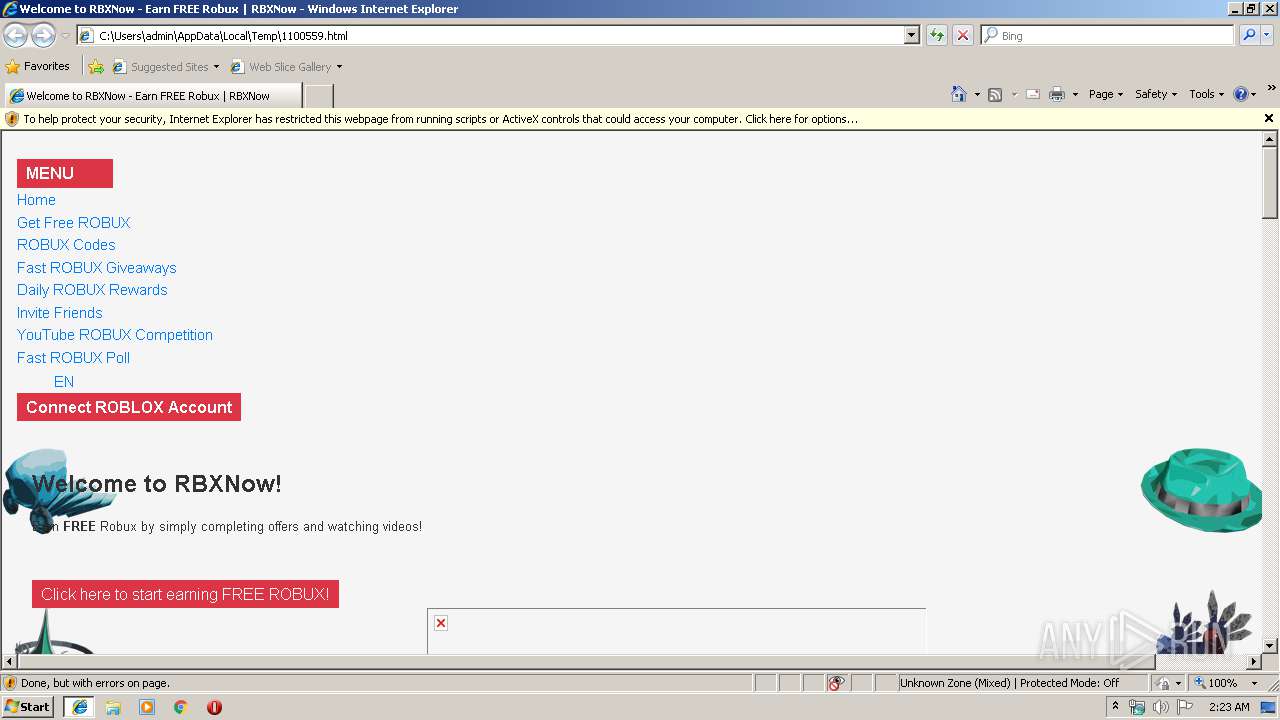Click the red MENU button
This screenshot has width=1280, height=720.
click(x=65, y=173)
